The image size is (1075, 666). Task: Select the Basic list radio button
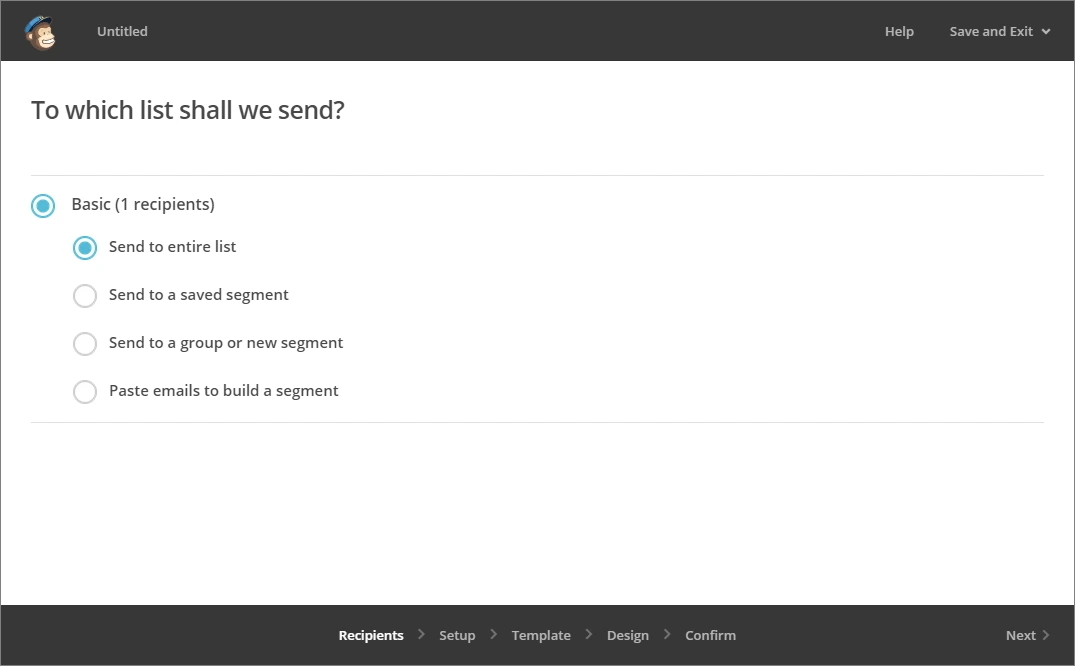point(43,205)
